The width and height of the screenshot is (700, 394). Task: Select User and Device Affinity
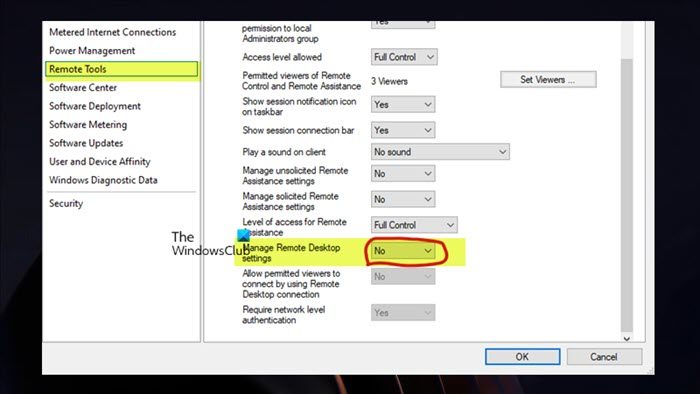tap(100, 162)
